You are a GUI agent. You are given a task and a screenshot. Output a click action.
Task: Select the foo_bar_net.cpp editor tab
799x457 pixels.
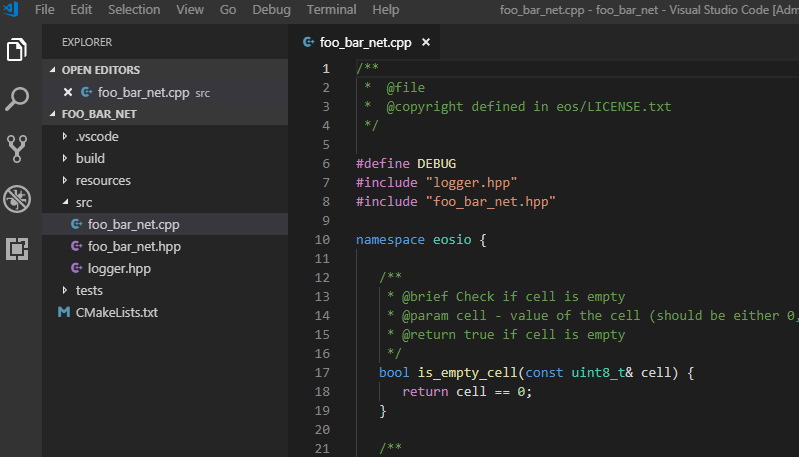365,42
